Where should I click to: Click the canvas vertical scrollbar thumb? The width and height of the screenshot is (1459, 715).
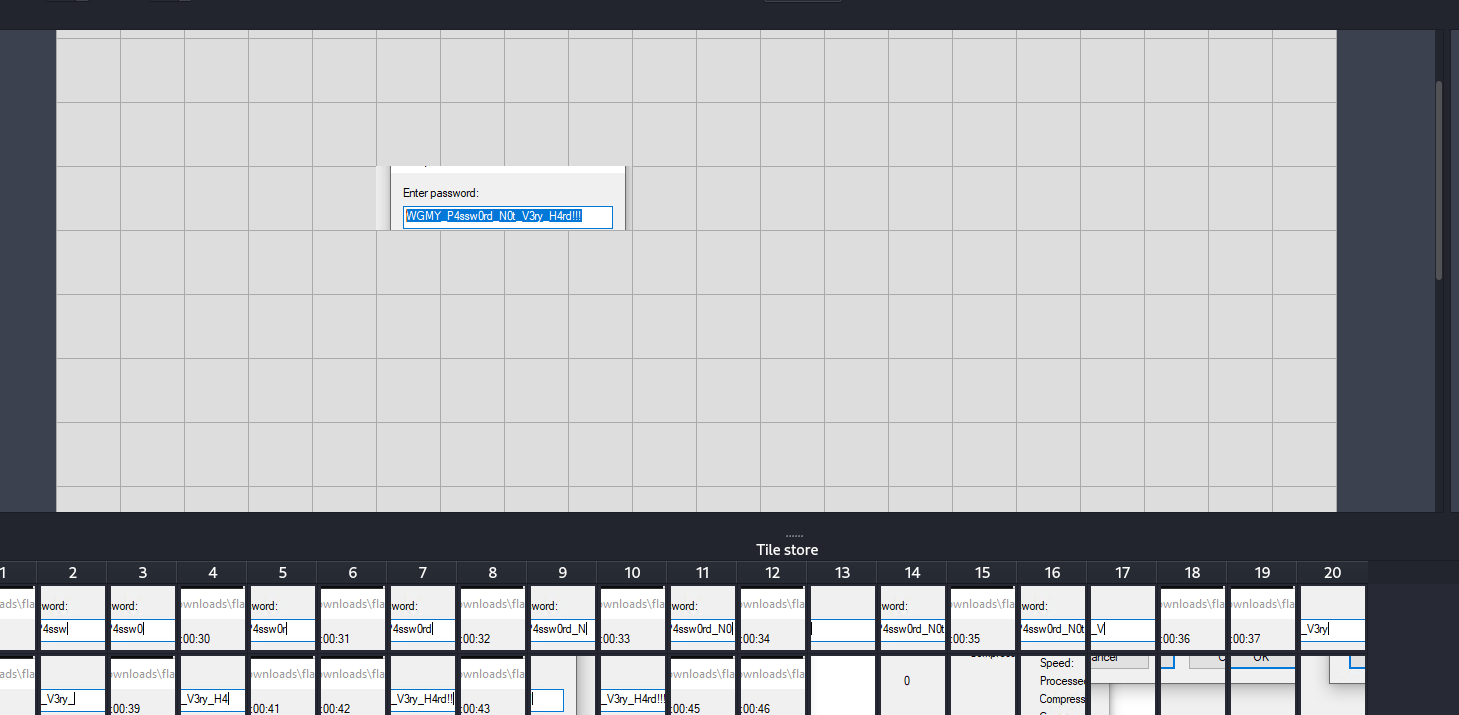pos(1439,180)
